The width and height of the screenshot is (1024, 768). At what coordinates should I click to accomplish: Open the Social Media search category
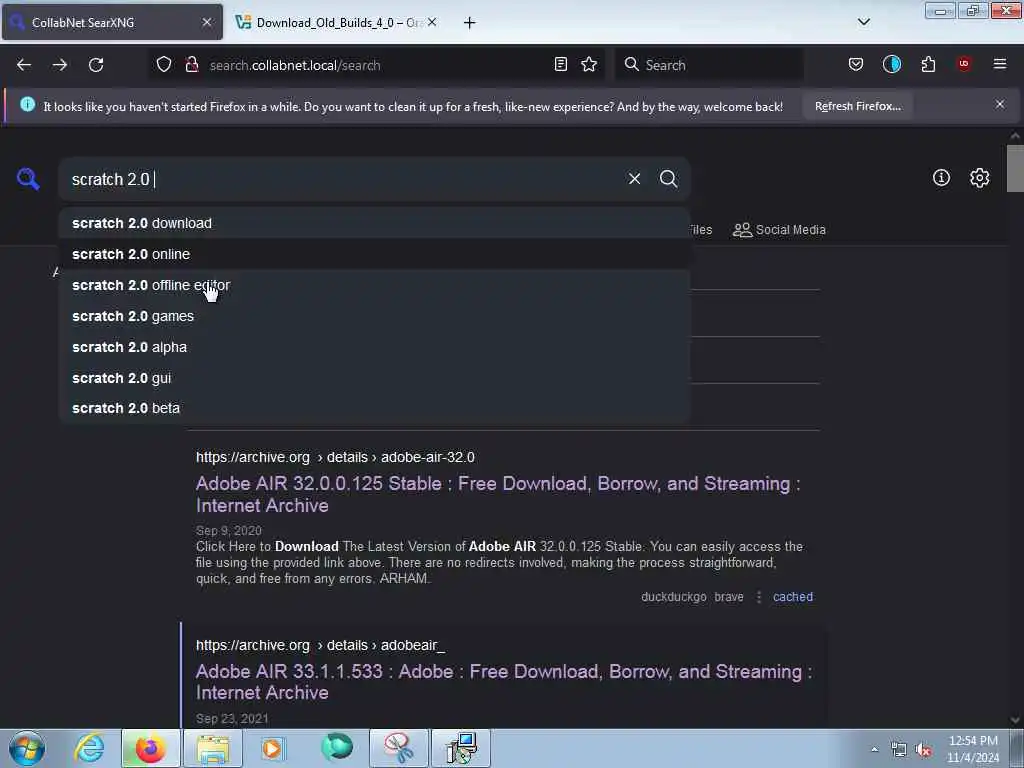[x=779, y=230]
